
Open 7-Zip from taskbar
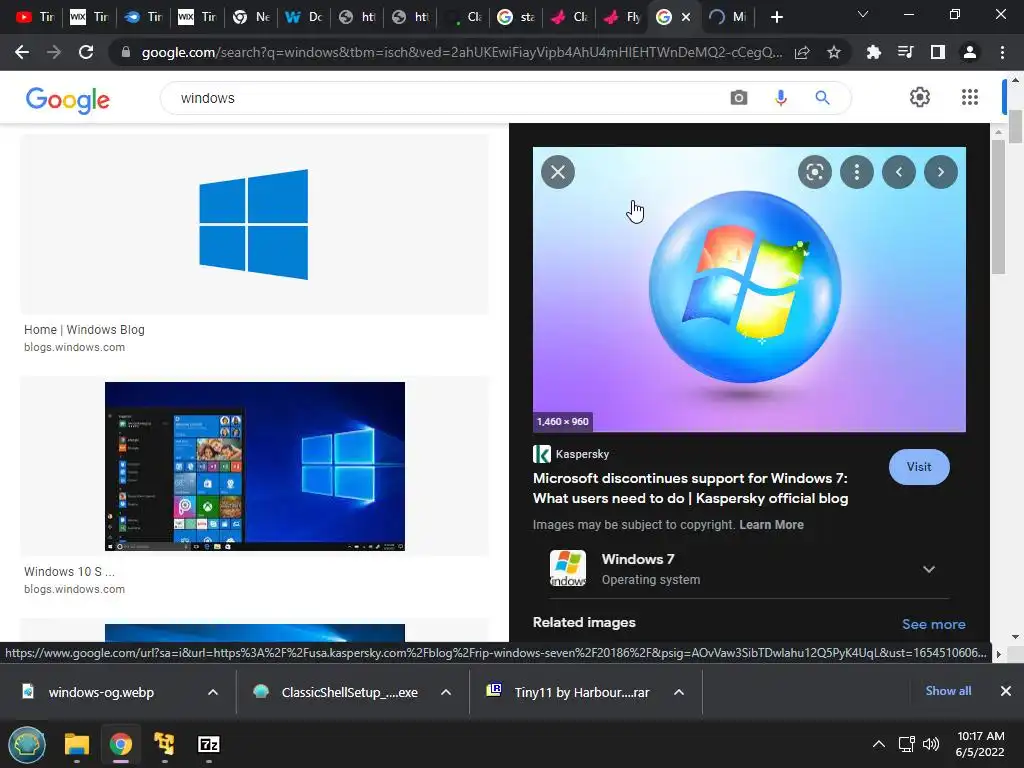point(208,744)
